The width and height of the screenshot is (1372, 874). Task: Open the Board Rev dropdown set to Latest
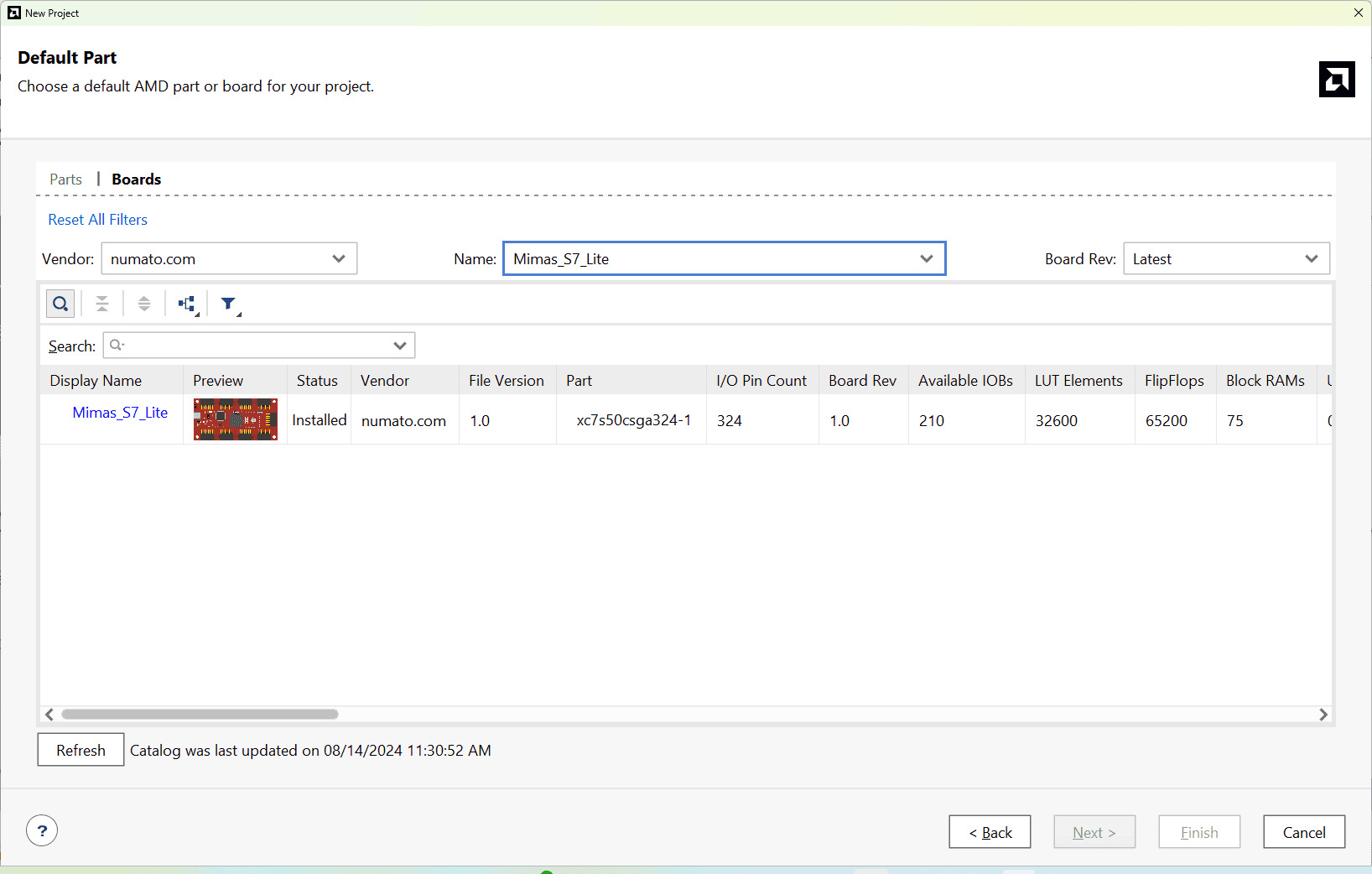(1226, 259)
